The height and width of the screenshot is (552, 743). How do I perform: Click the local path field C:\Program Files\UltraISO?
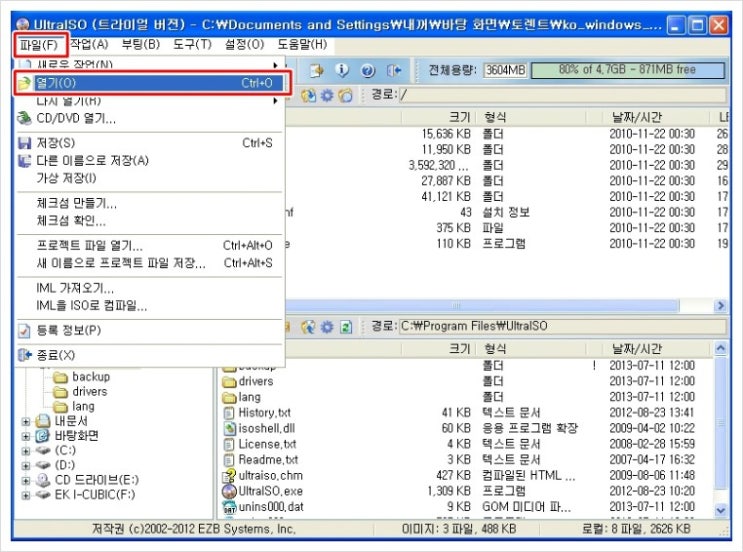[x=562, y=326]
